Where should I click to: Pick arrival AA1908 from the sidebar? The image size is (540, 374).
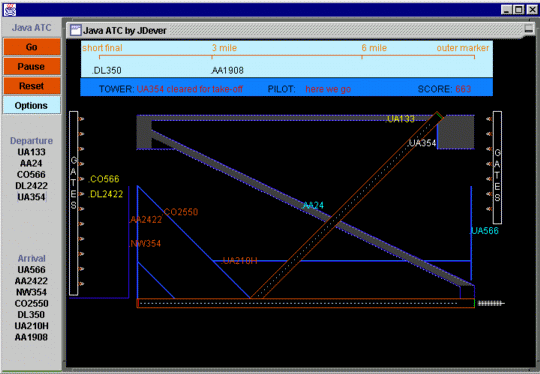pyautogui.click(x=31, y=337)
